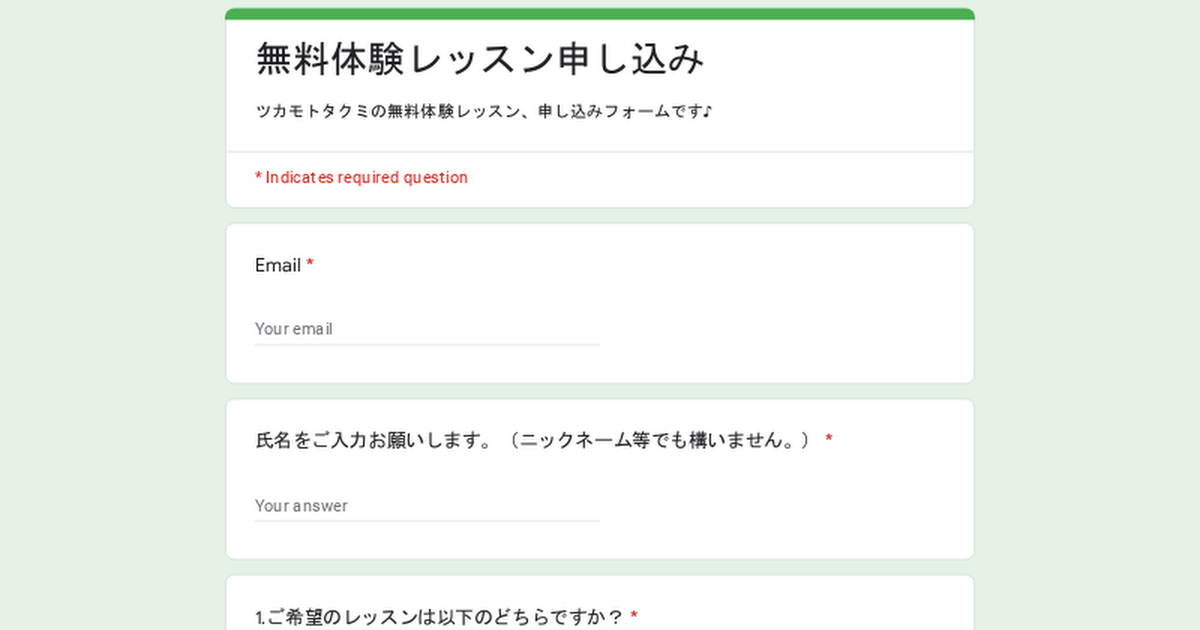
Task: Click the "Your email" input field
Action: 426,329
